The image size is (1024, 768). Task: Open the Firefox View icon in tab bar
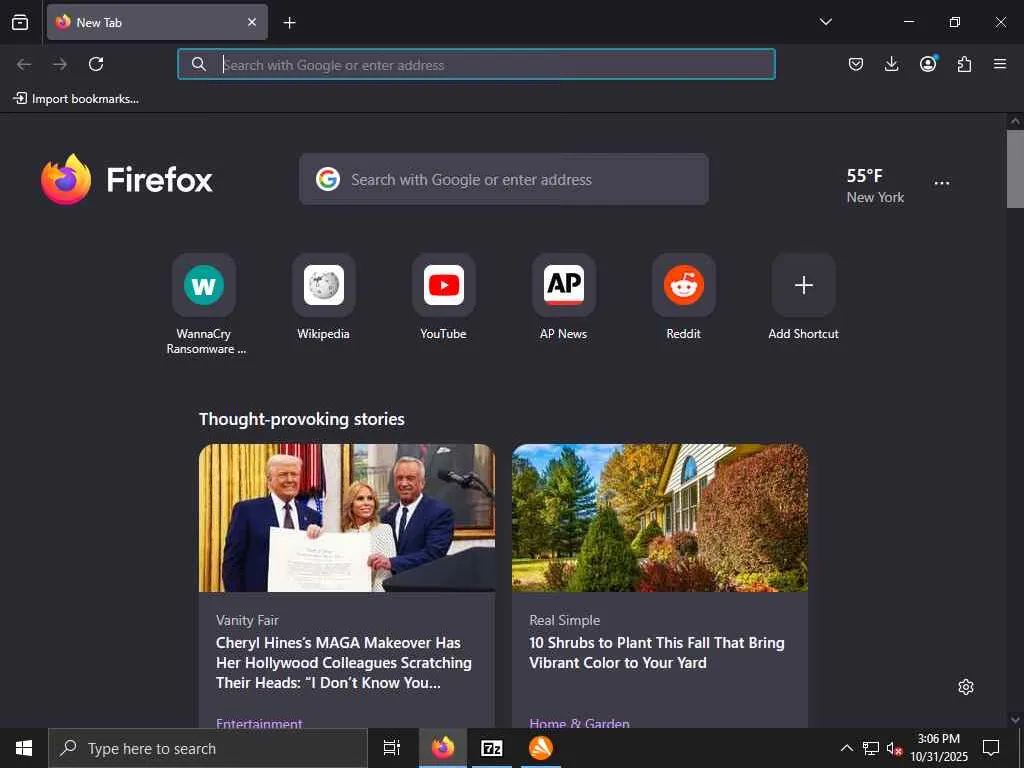(20, 22)
